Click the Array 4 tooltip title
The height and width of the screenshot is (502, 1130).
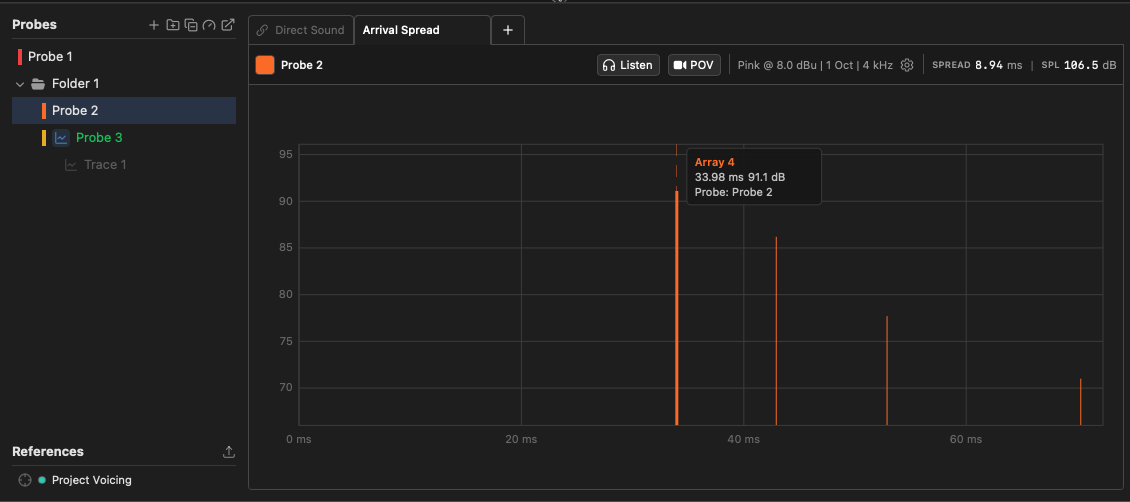pyautogui.click(x=714, y=162)
